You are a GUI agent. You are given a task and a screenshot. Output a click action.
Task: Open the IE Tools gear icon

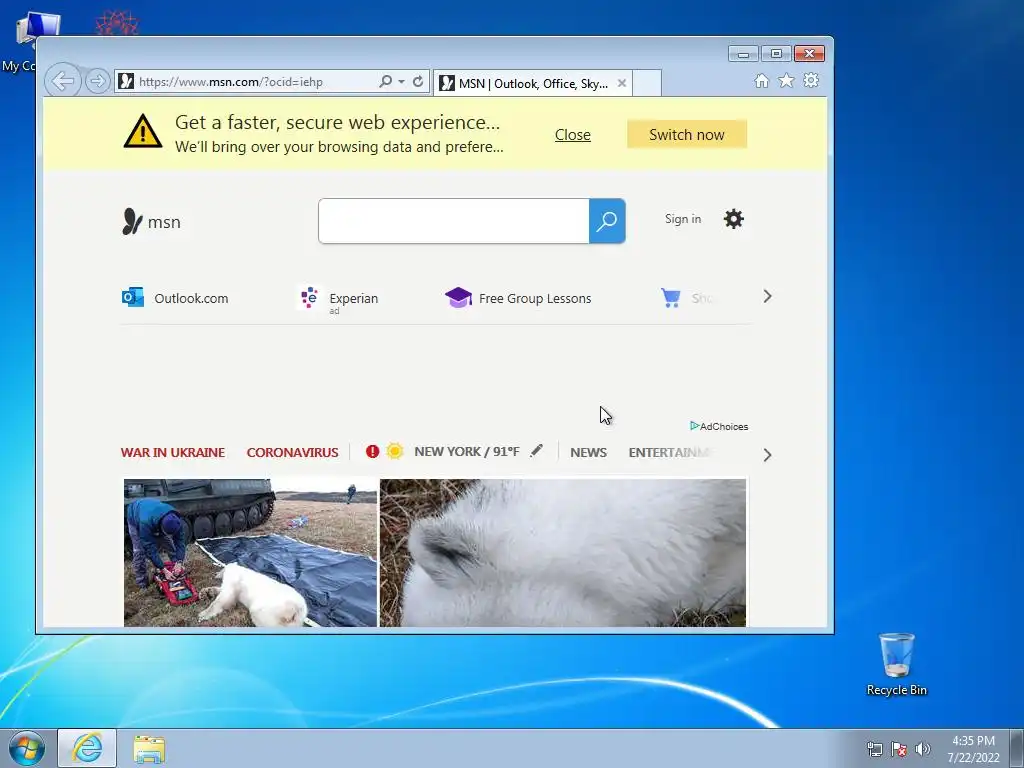[810, 80]
